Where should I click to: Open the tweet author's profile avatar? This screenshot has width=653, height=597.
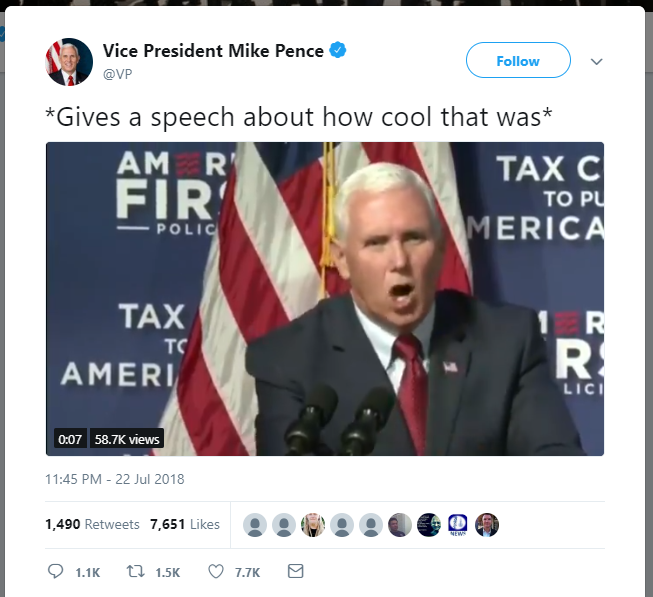click(x=69, y=62)
